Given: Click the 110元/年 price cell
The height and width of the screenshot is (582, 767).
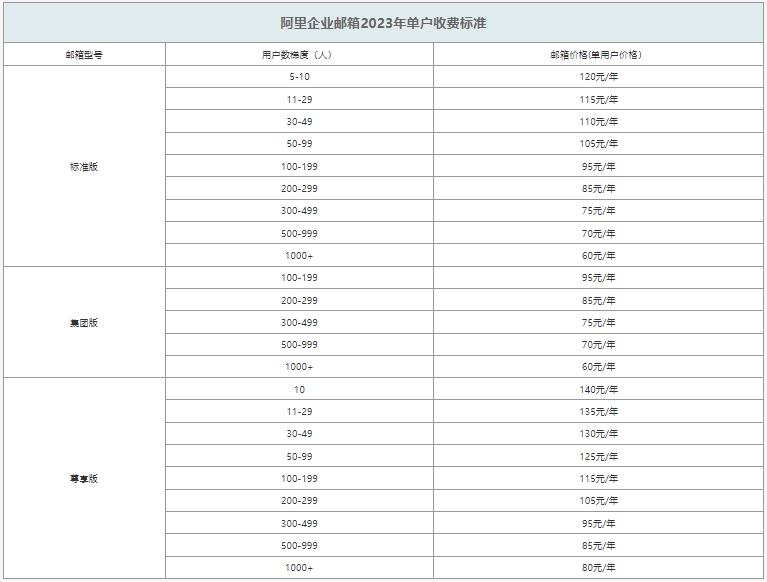Looking at the screenshot, I should [x=598, y=121].
